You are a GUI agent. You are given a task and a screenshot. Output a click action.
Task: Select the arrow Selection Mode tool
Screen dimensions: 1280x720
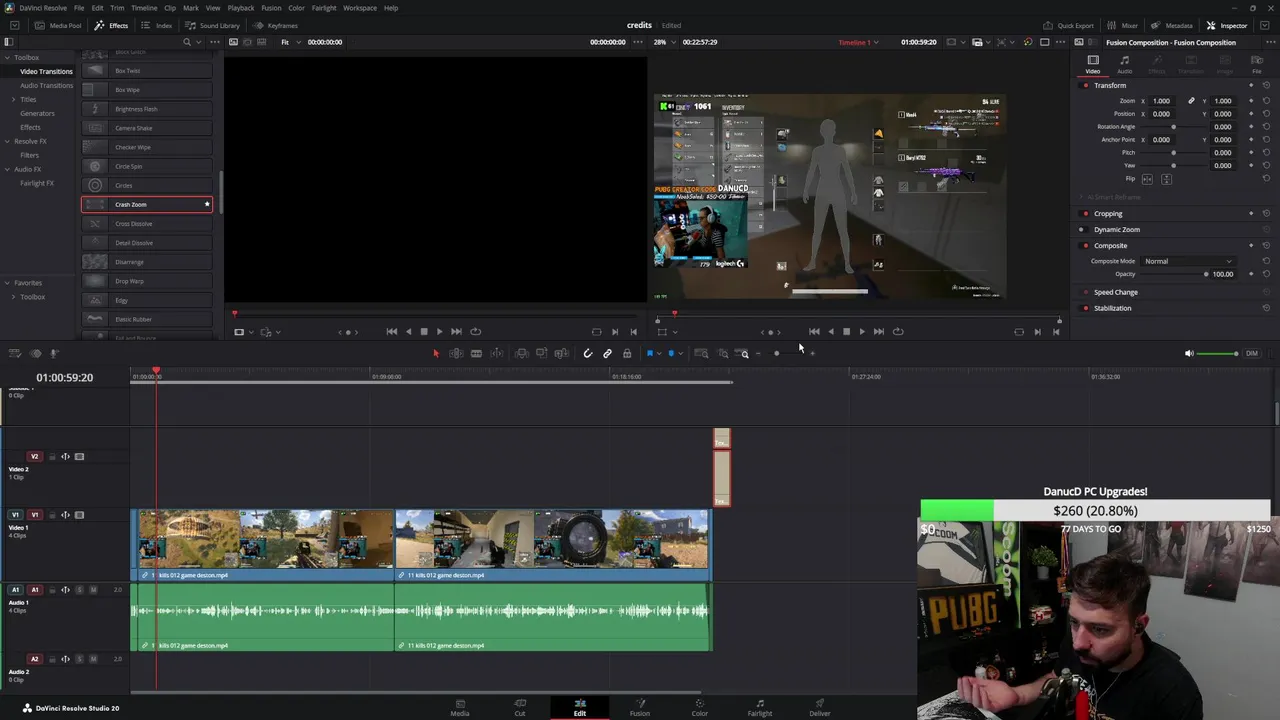pyautogui.click(x=435, y=353)
